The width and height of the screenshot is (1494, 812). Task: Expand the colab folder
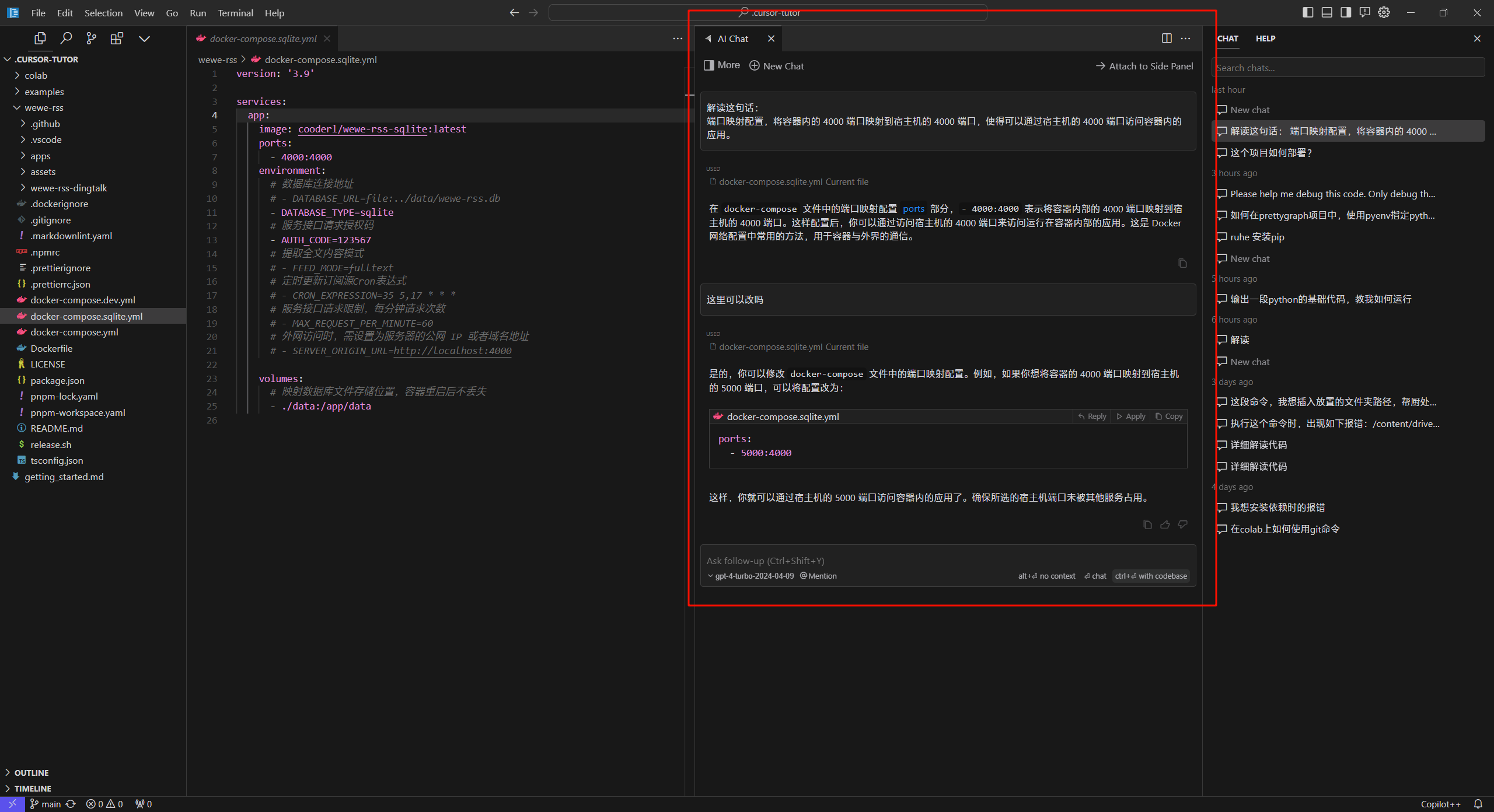pyautogui.click(x=36, y=75)
